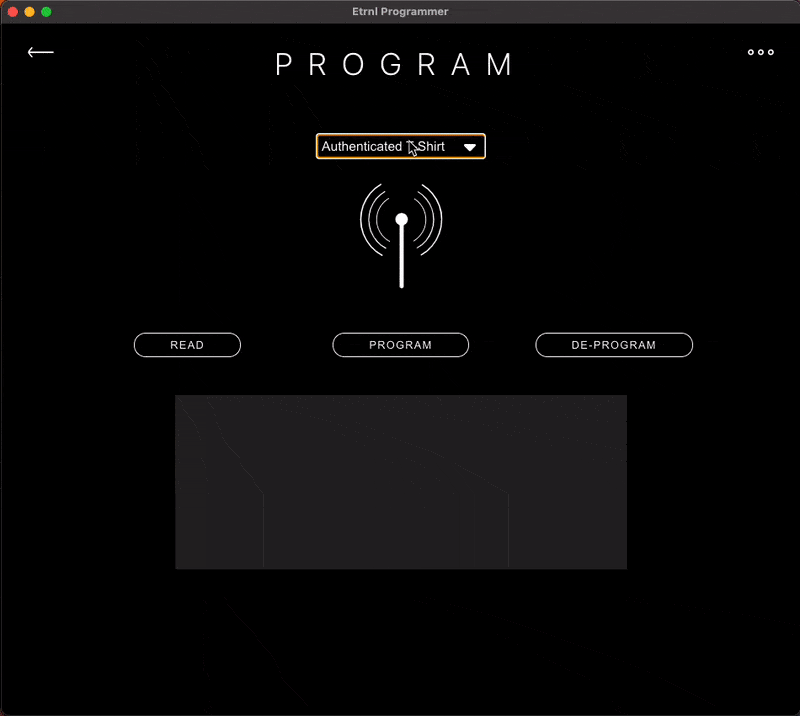Click the downward chevron beside Authenticated T-Shirt

(469, 146)
